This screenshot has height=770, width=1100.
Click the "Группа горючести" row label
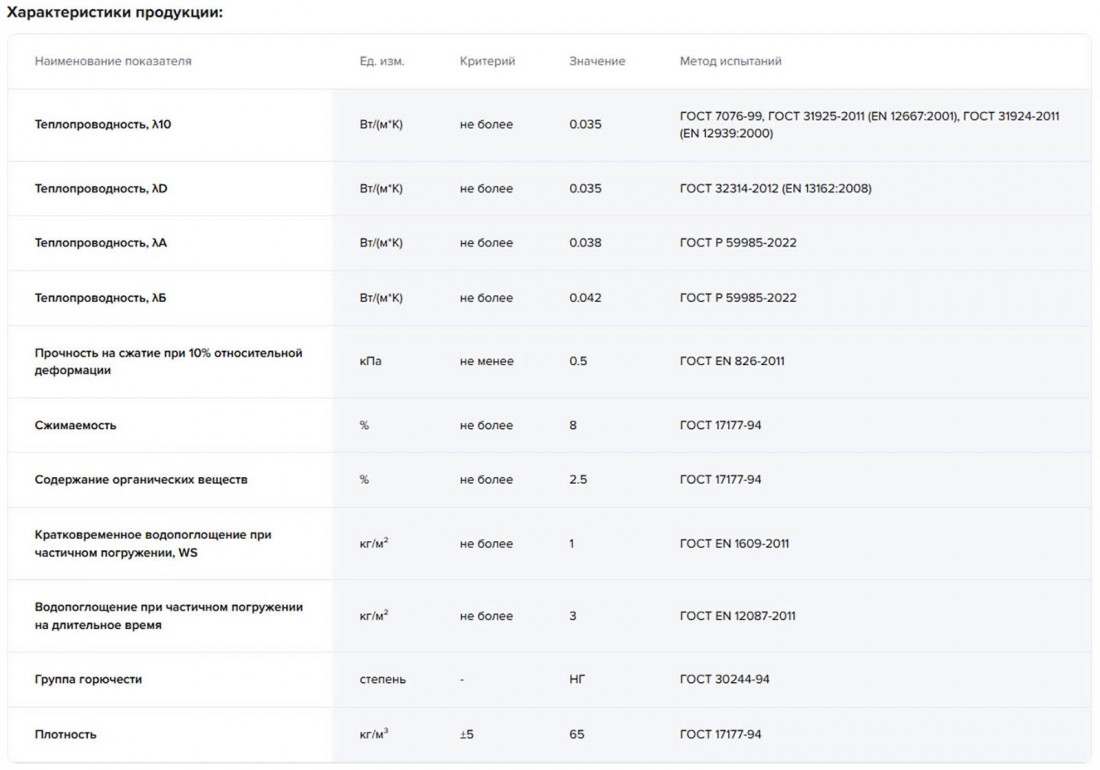[x=89, y=680]
